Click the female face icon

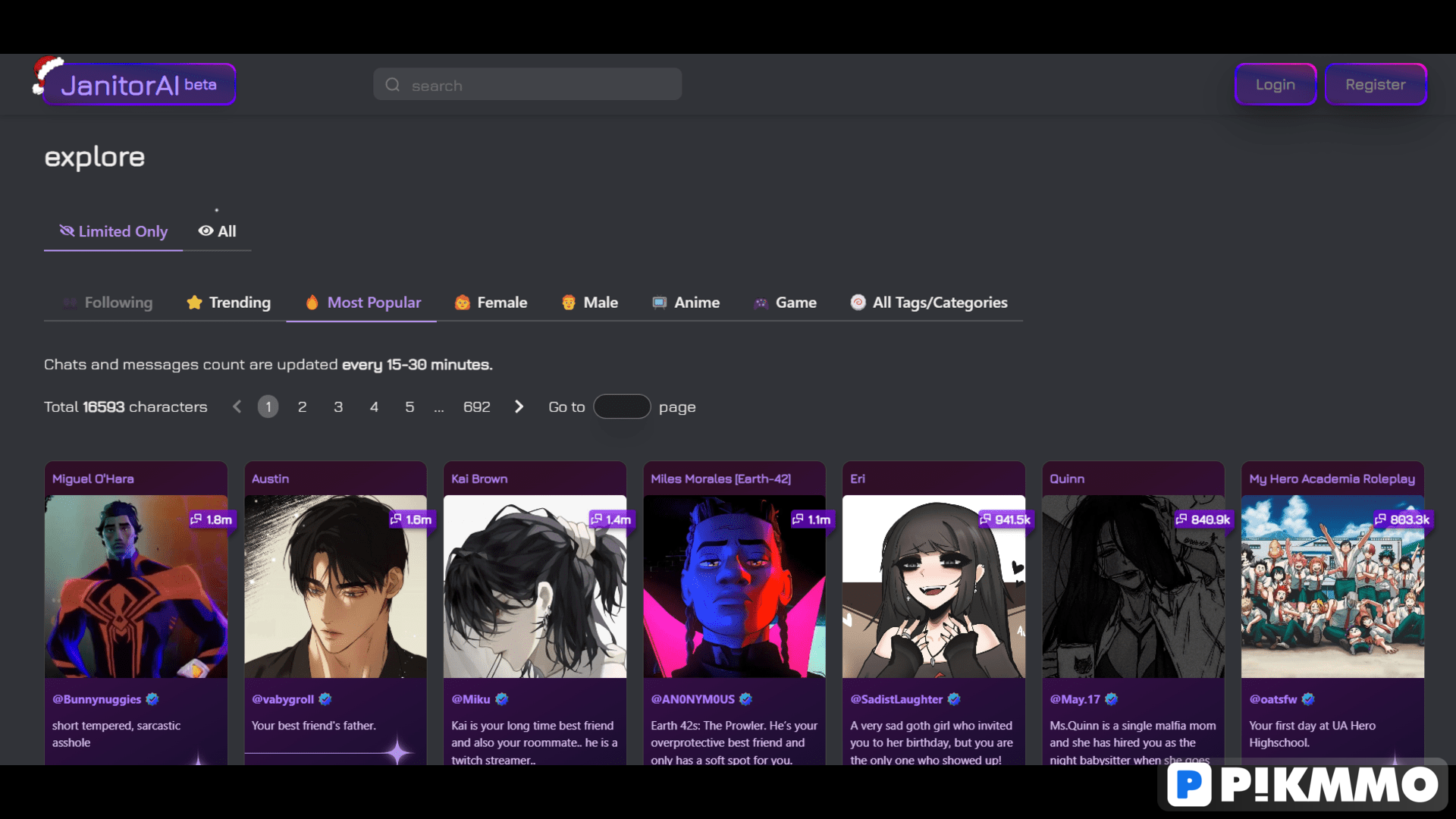tap(463, 303)
